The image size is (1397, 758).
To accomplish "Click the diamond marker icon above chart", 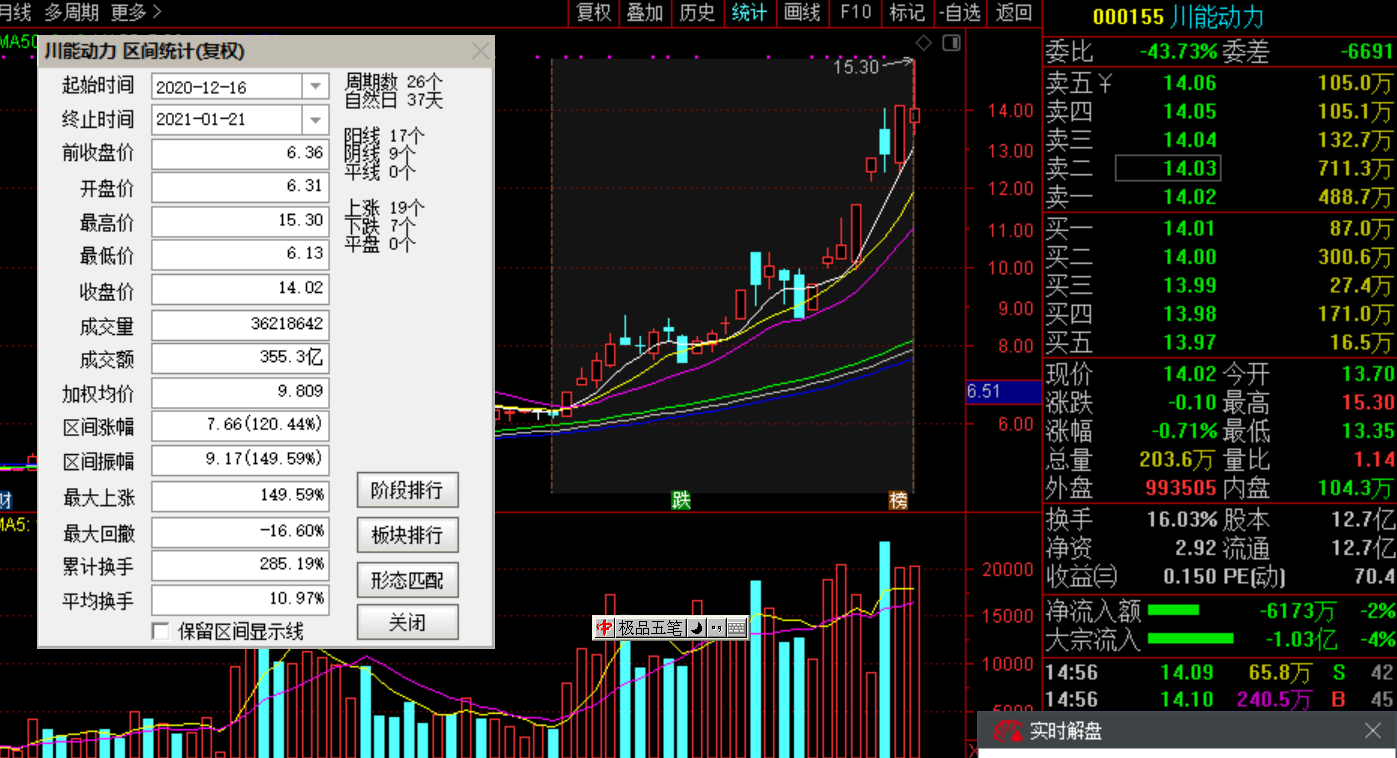I will [x=924, y=43].
